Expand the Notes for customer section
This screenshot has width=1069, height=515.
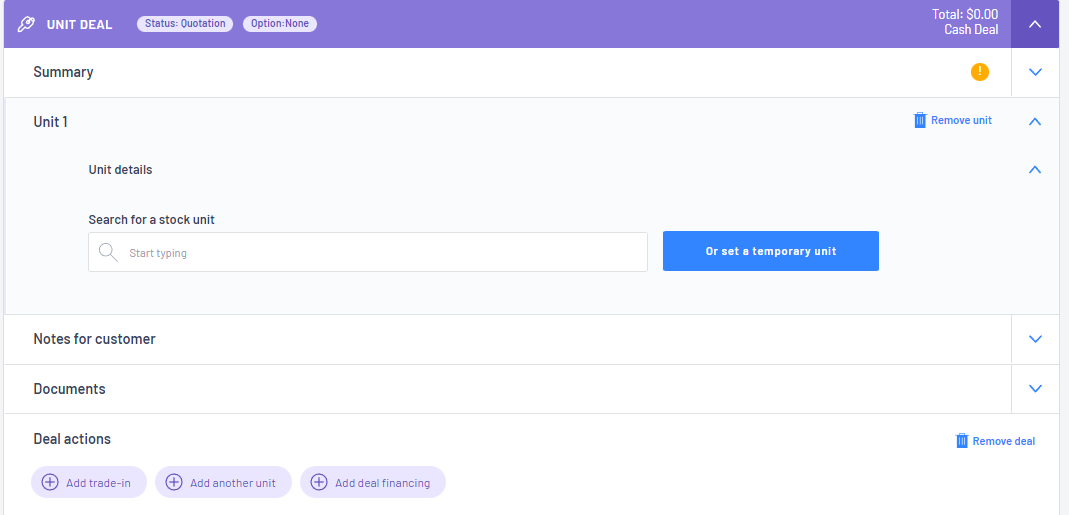pyautogui.click(x=1035, y=339)
